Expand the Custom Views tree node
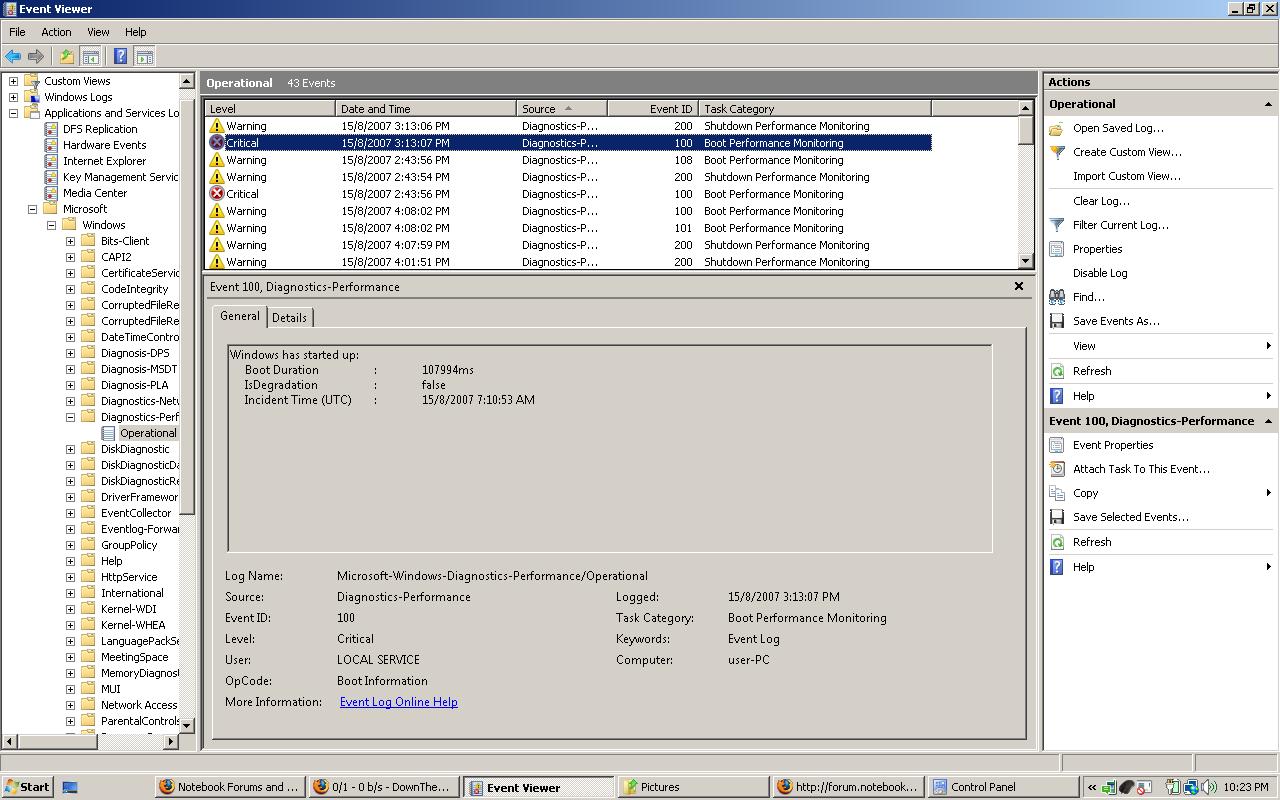The width and height of the screenshot is (1280, 800). [13, 81]
